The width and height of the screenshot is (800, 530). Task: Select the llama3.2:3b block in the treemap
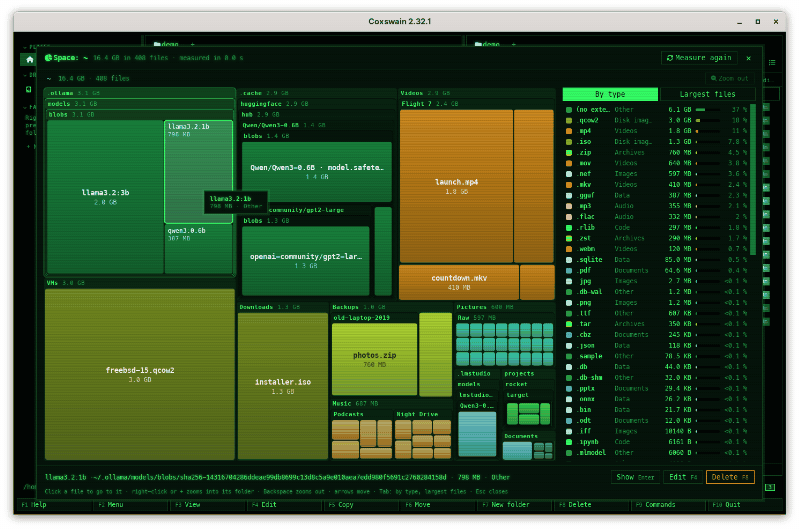(105, 197)
